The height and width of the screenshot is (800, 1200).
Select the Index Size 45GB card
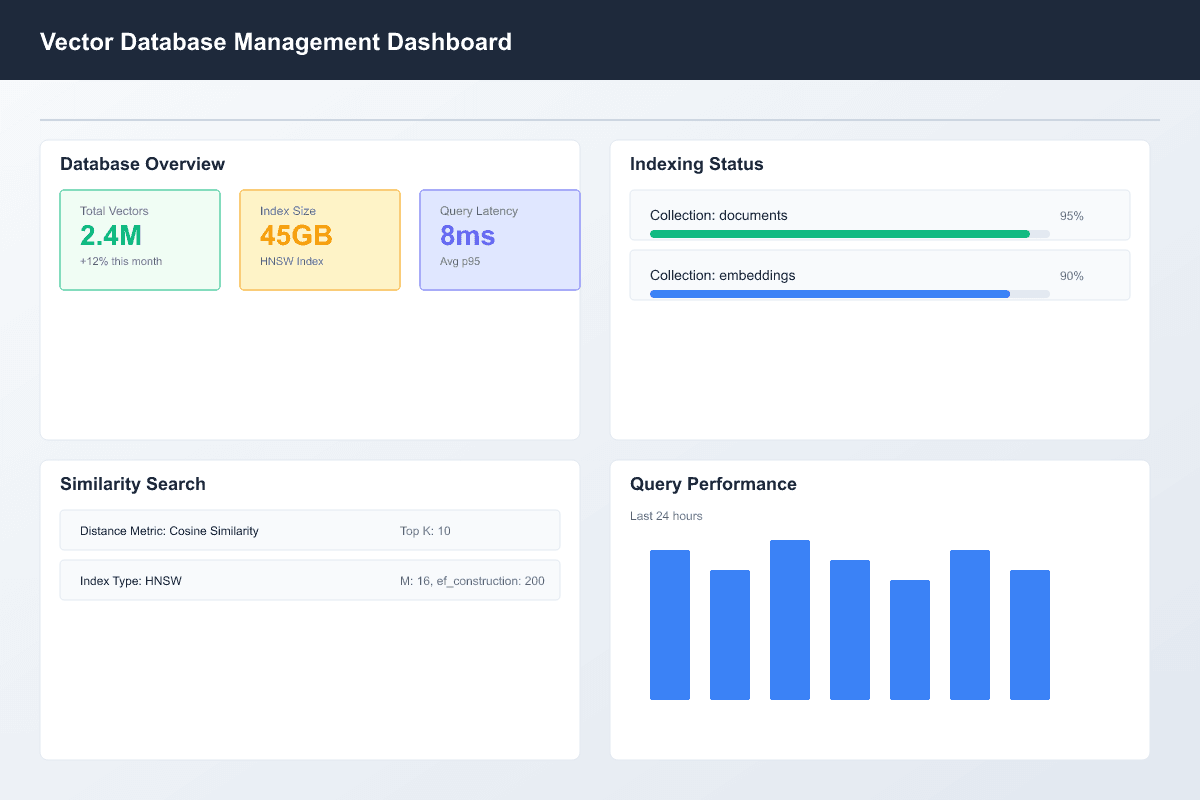[320, 240]
